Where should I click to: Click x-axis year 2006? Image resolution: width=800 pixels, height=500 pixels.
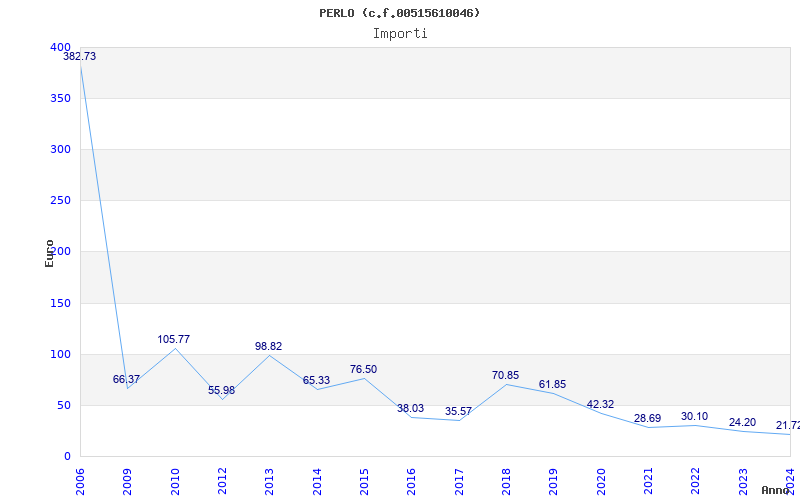[80, 481]
